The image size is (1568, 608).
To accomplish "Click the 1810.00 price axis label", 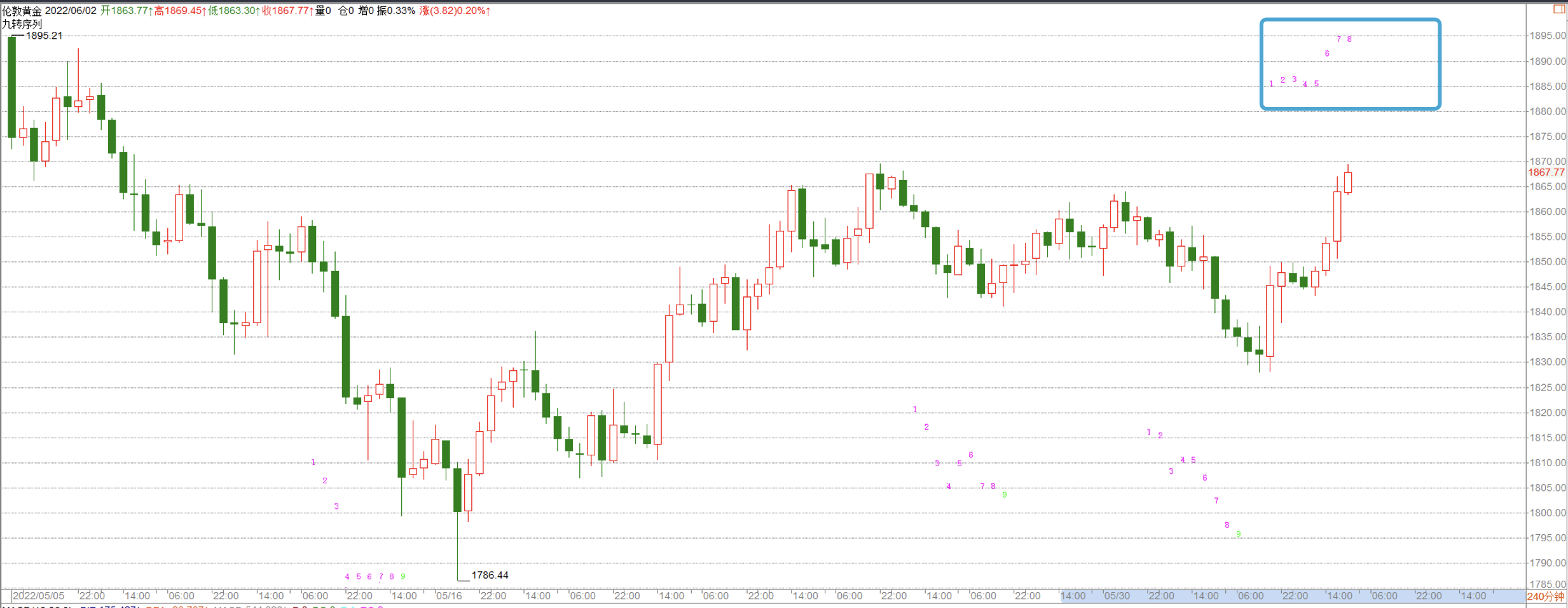I will (x=1547, y=462).
